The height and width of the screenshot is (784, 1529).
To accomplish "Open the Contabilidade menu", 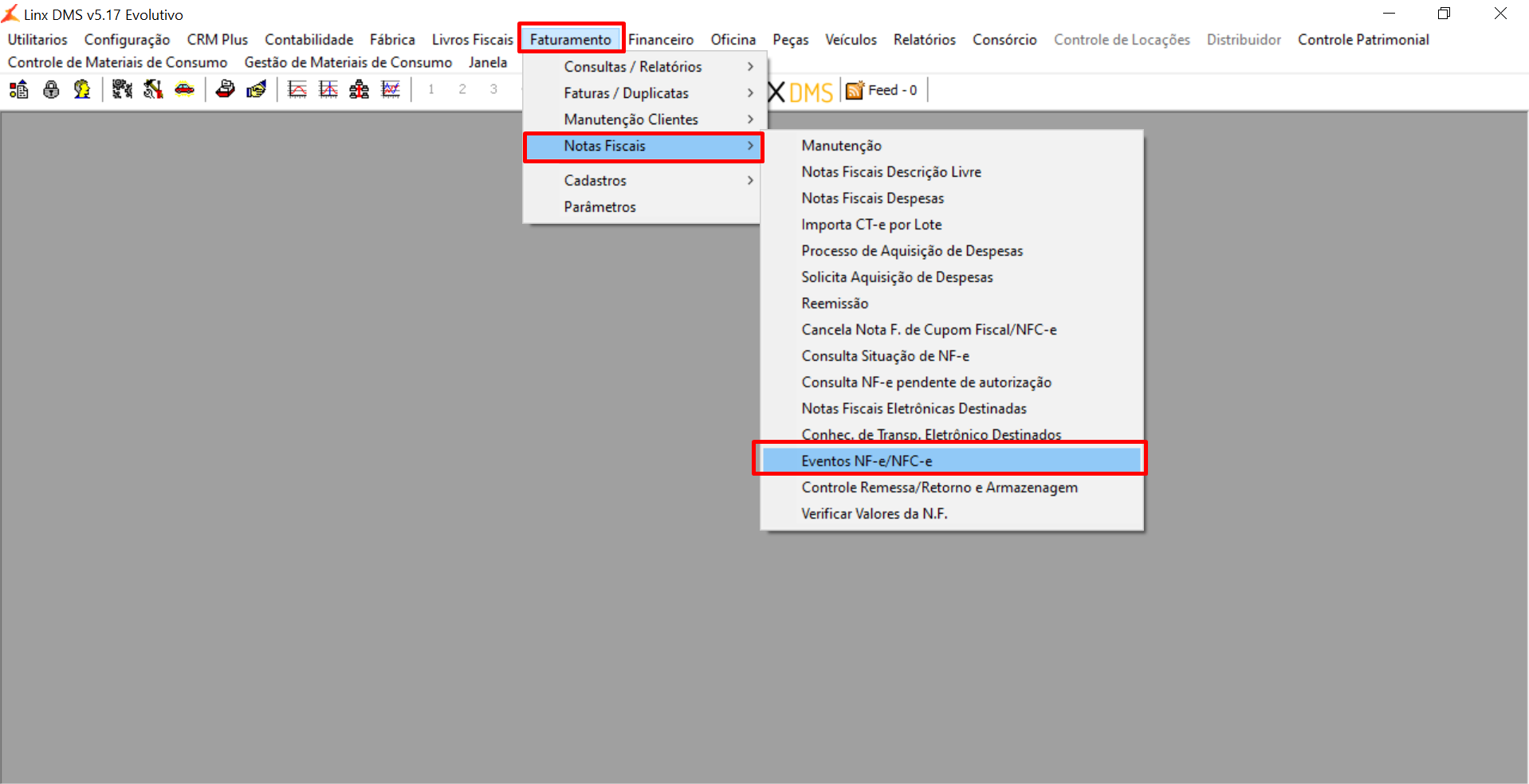I will 309,40.
